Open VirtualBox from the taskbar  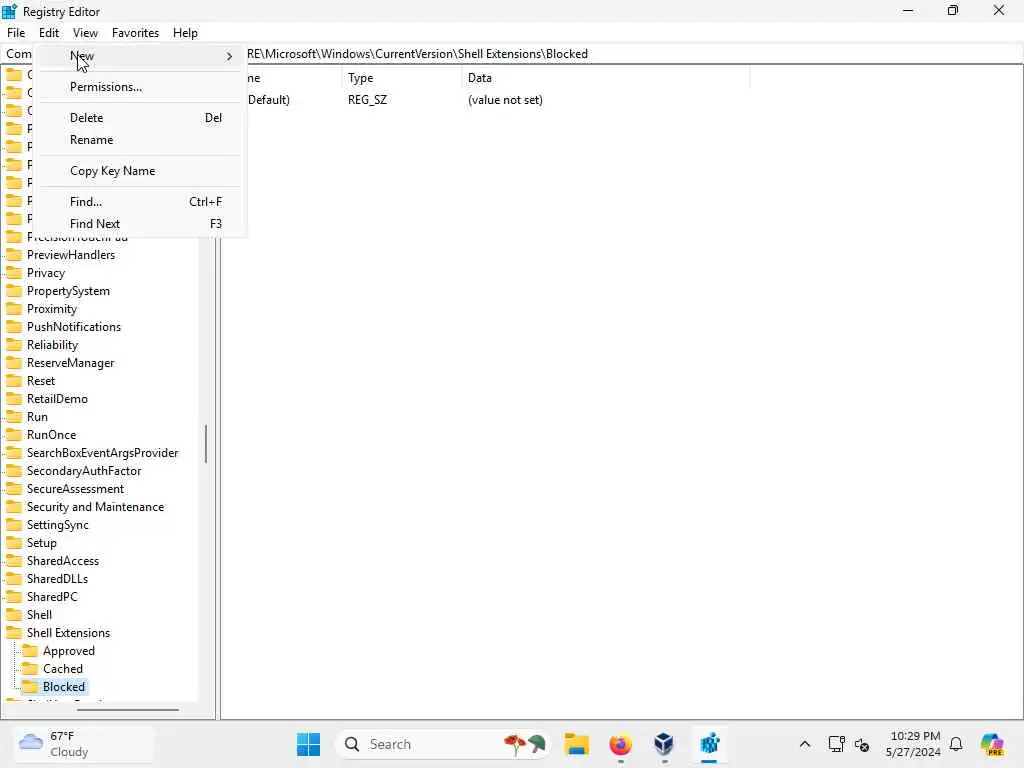664,744
